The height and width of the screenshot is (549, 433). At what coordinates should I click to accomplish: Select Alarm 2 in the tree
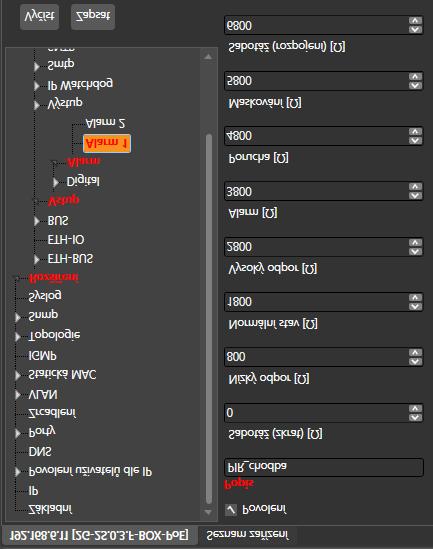[105, 123]
